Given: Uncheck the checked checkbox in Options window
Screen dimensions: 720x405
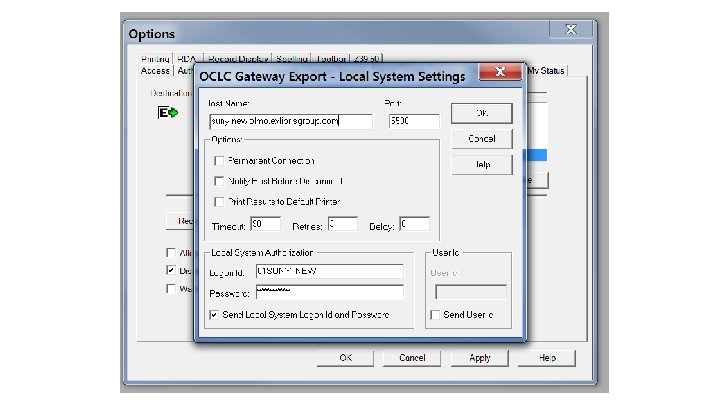Looking at the screenshot, I should pos(171,270).
